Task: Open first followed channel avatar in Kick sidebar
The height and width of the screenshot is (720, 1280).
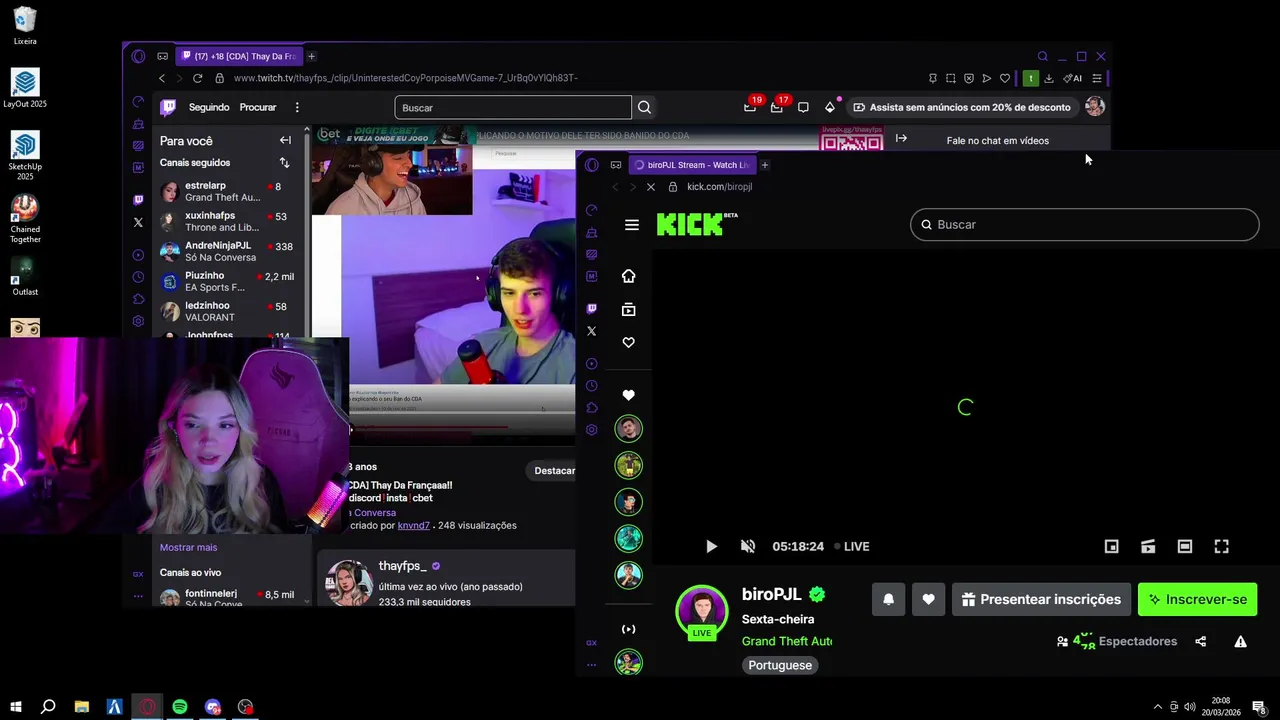Action: click(x=628, y=429)
